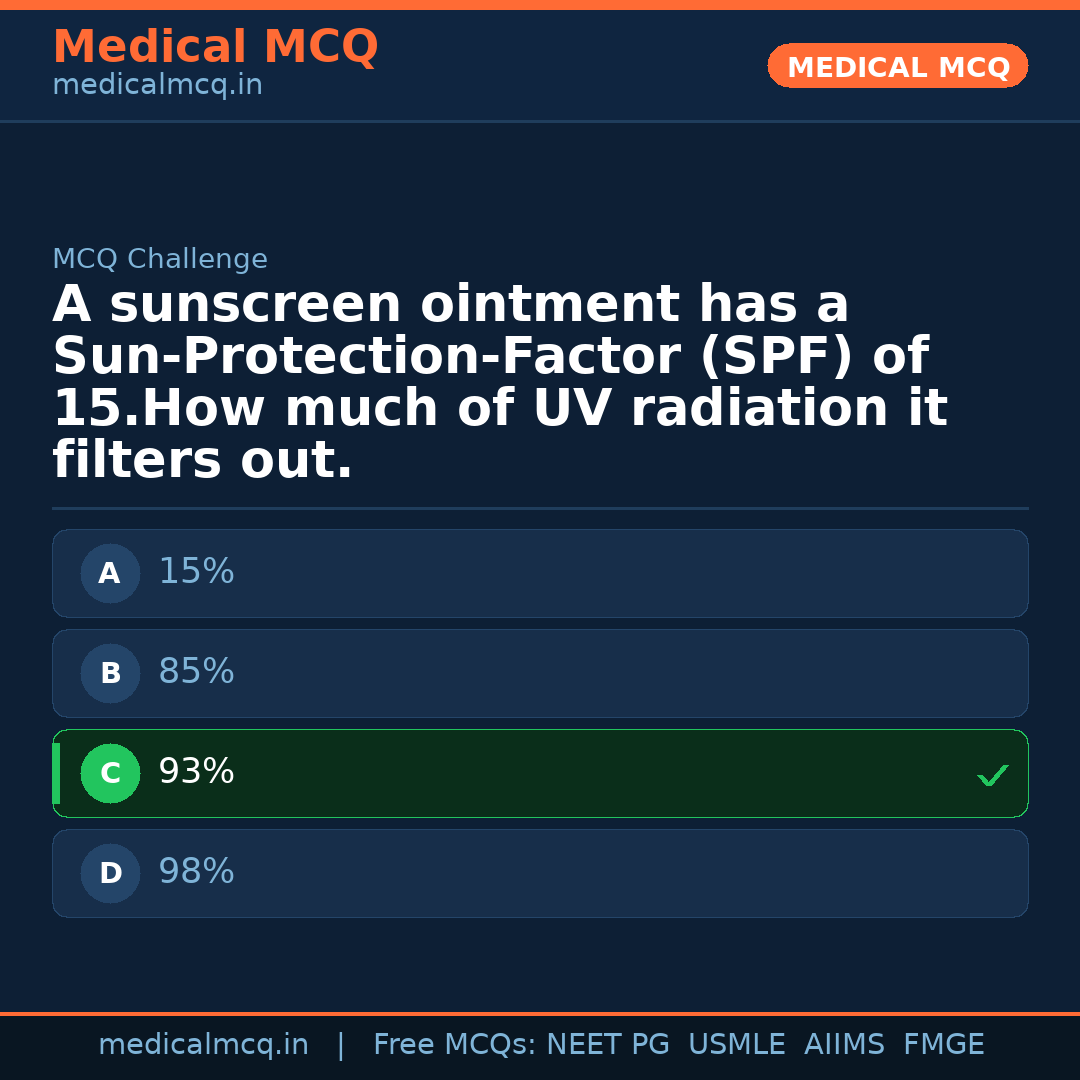Screen dimensions: 1080x1080
Task: Select the 15% answer text
Action: pyautogui.click(x=196, y=572)
